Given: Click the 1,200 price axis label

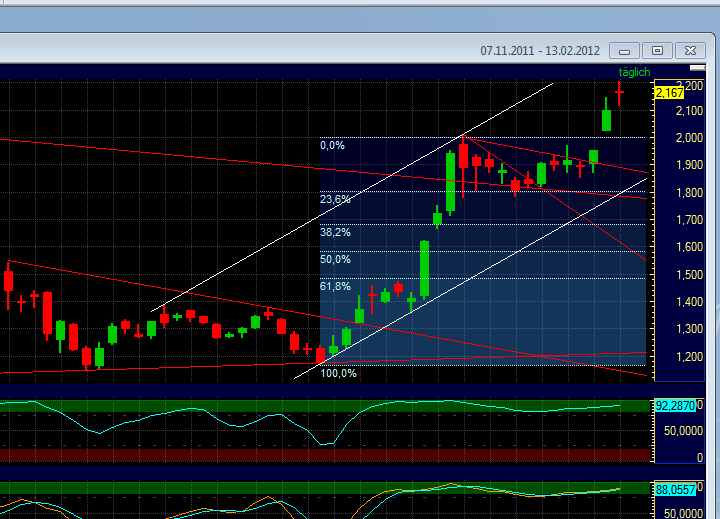Looking at the screenshot, I should (689, 356).
